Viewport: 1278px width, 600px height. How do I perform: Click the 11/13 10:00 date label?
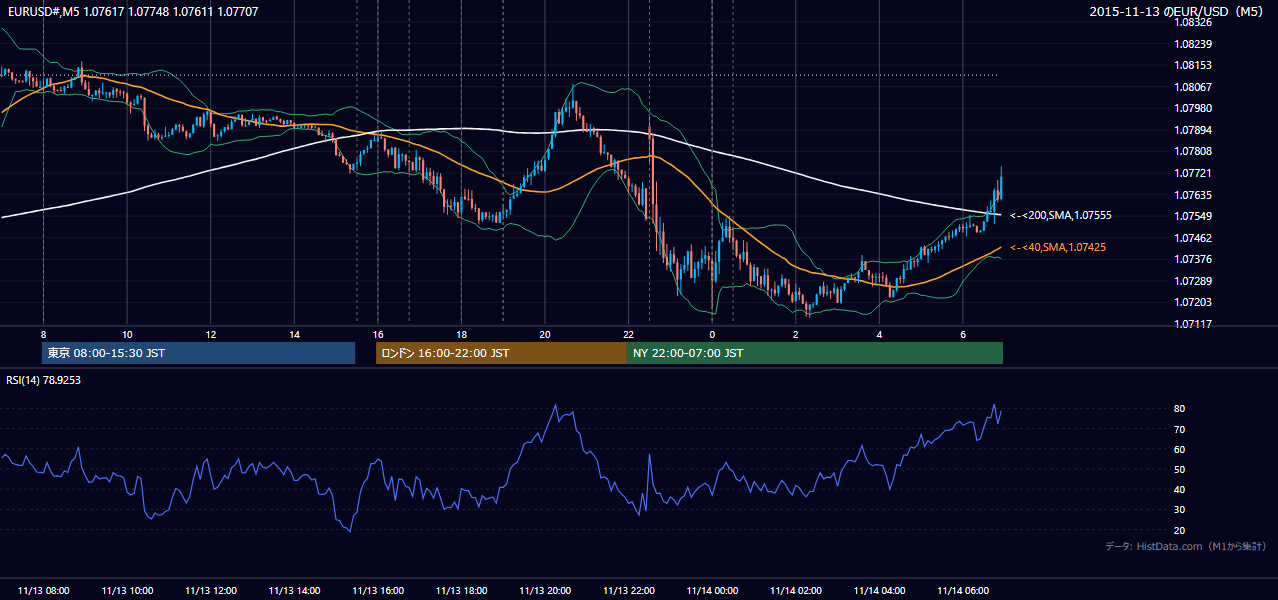point(127,591)
